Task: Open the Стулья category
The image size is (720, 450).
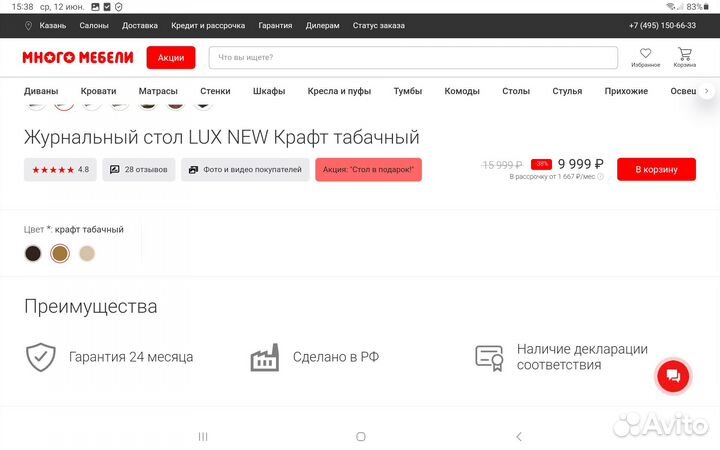Action: click(x=567, y=91)
